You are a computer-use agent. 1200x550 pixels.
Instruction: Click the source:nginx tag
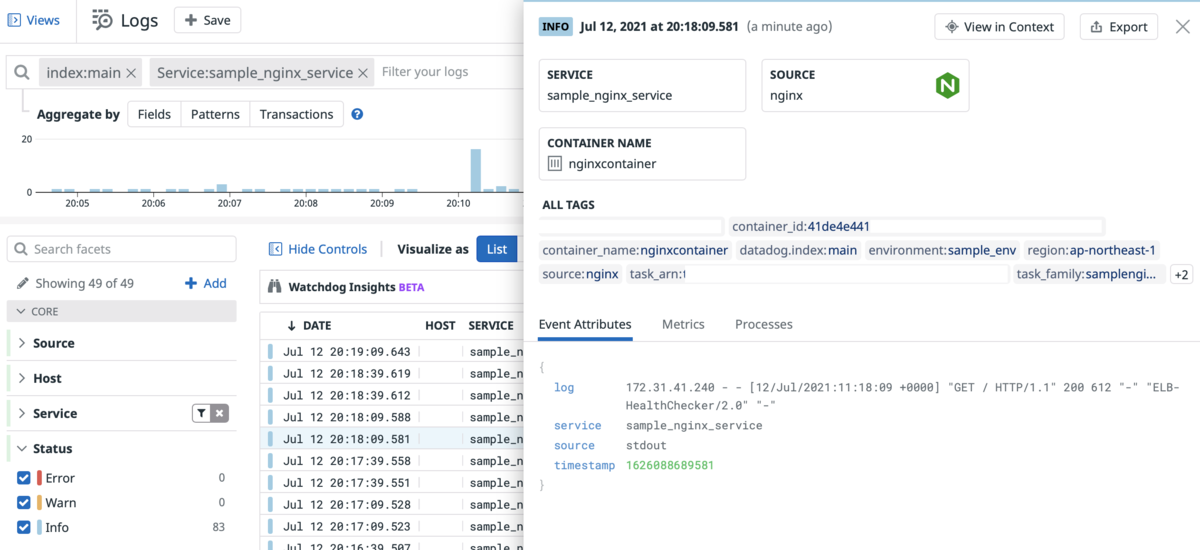point(580,274)
